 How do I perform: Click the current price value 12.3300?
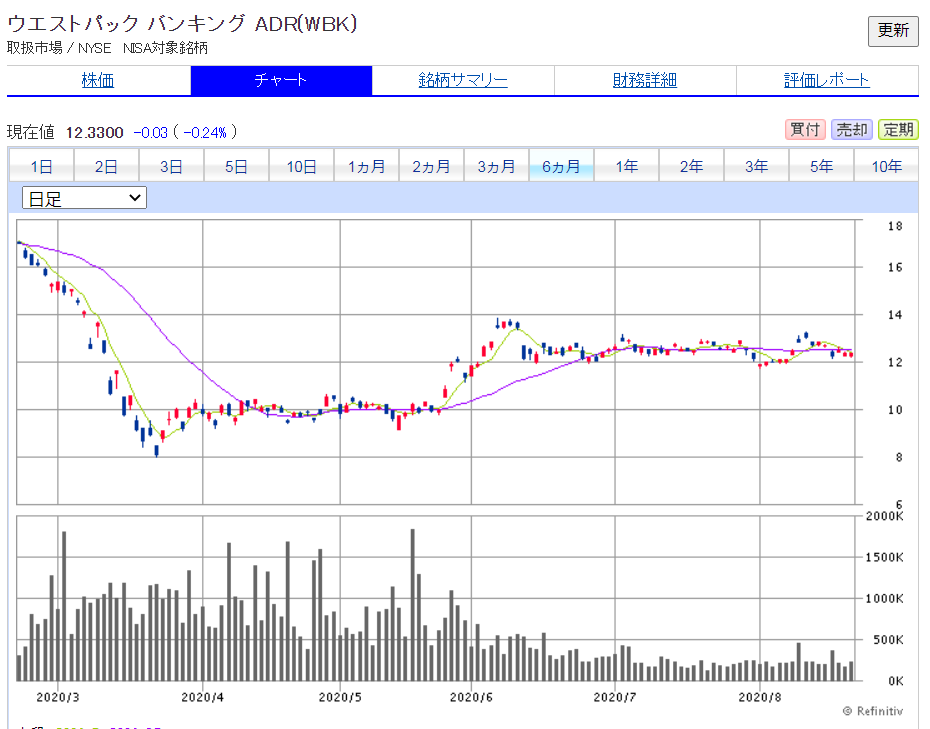(94, 132)
